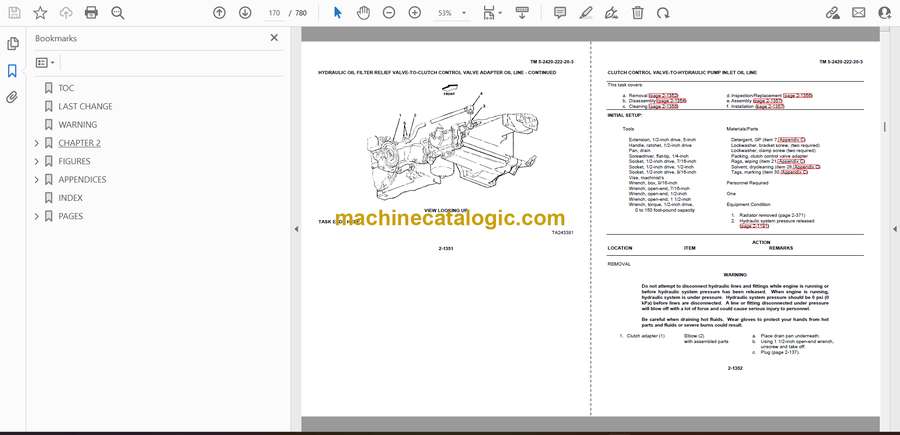Expand the CHAPTER 2 bookmark
Screen dimensions: 900x435
click(x=37, y=143)
